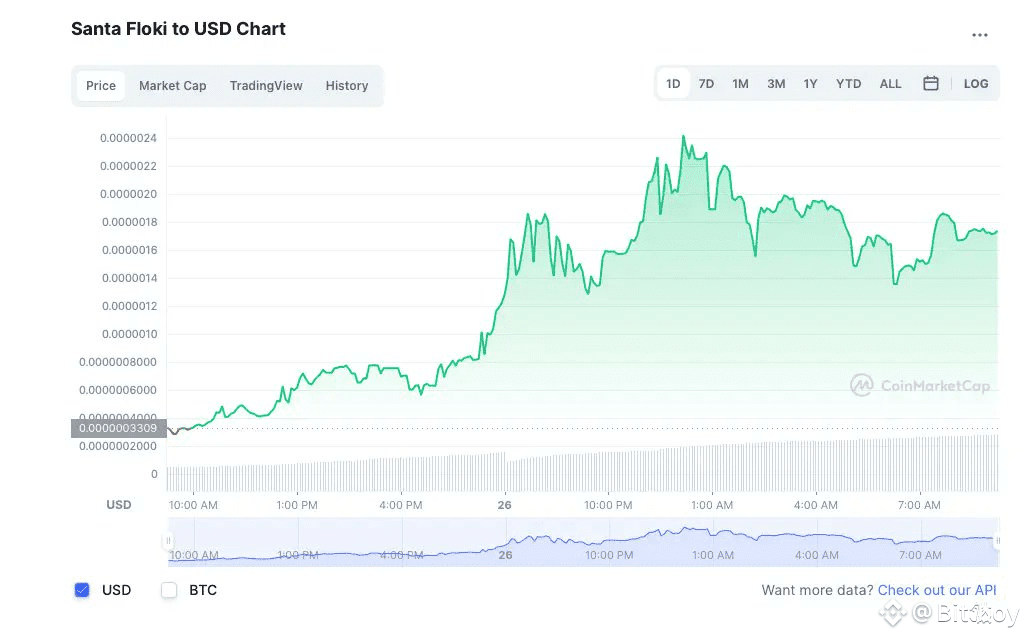Switch to the Price tab

[x=101, y=86]
